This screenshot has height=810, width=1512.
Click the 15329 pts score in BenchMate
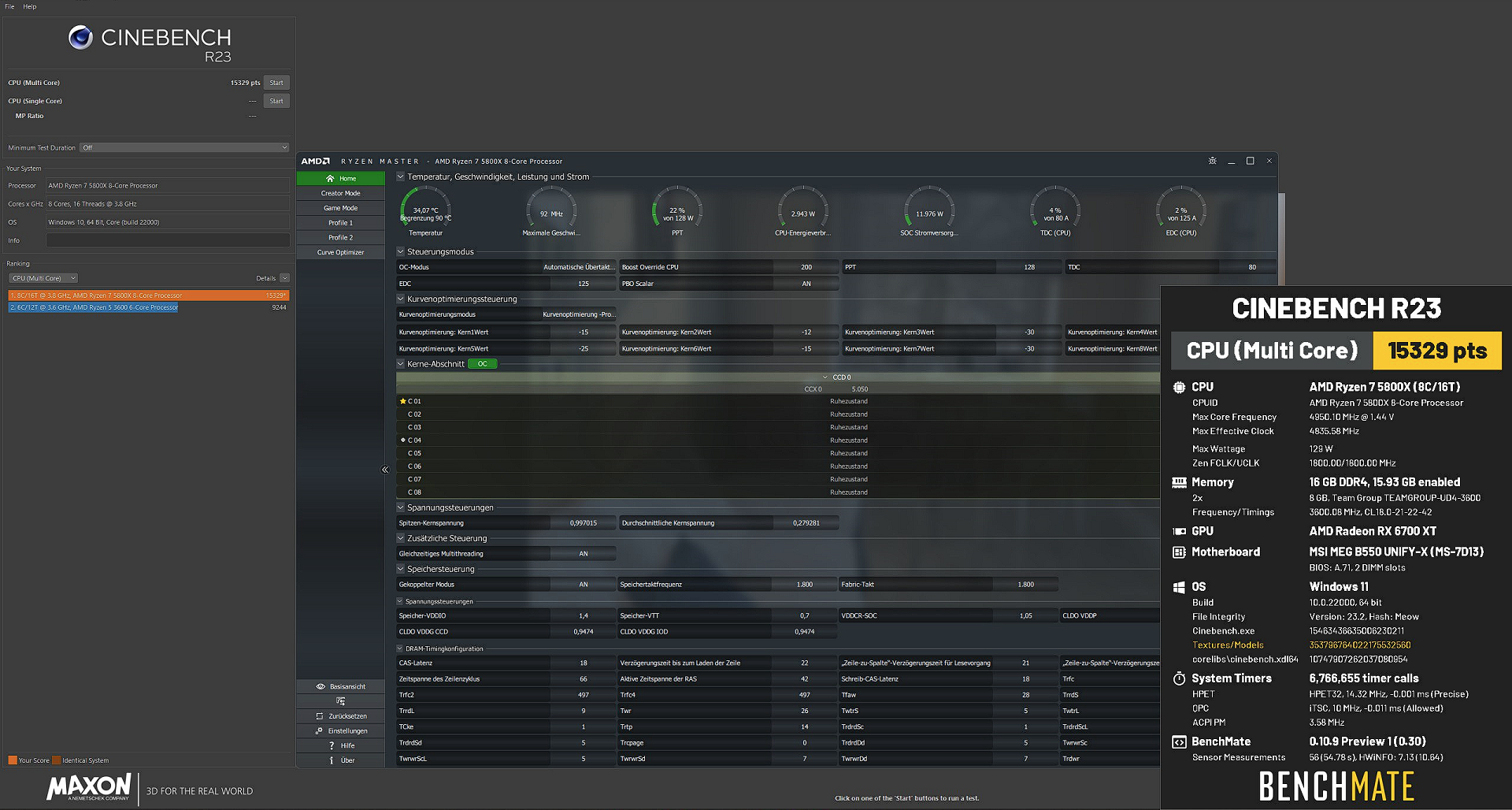pyautogui.click(x=1437, y=351)
